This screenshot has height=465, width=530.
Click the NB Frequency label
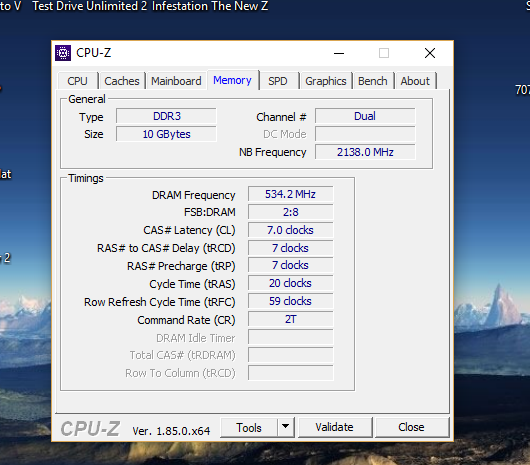272,152
